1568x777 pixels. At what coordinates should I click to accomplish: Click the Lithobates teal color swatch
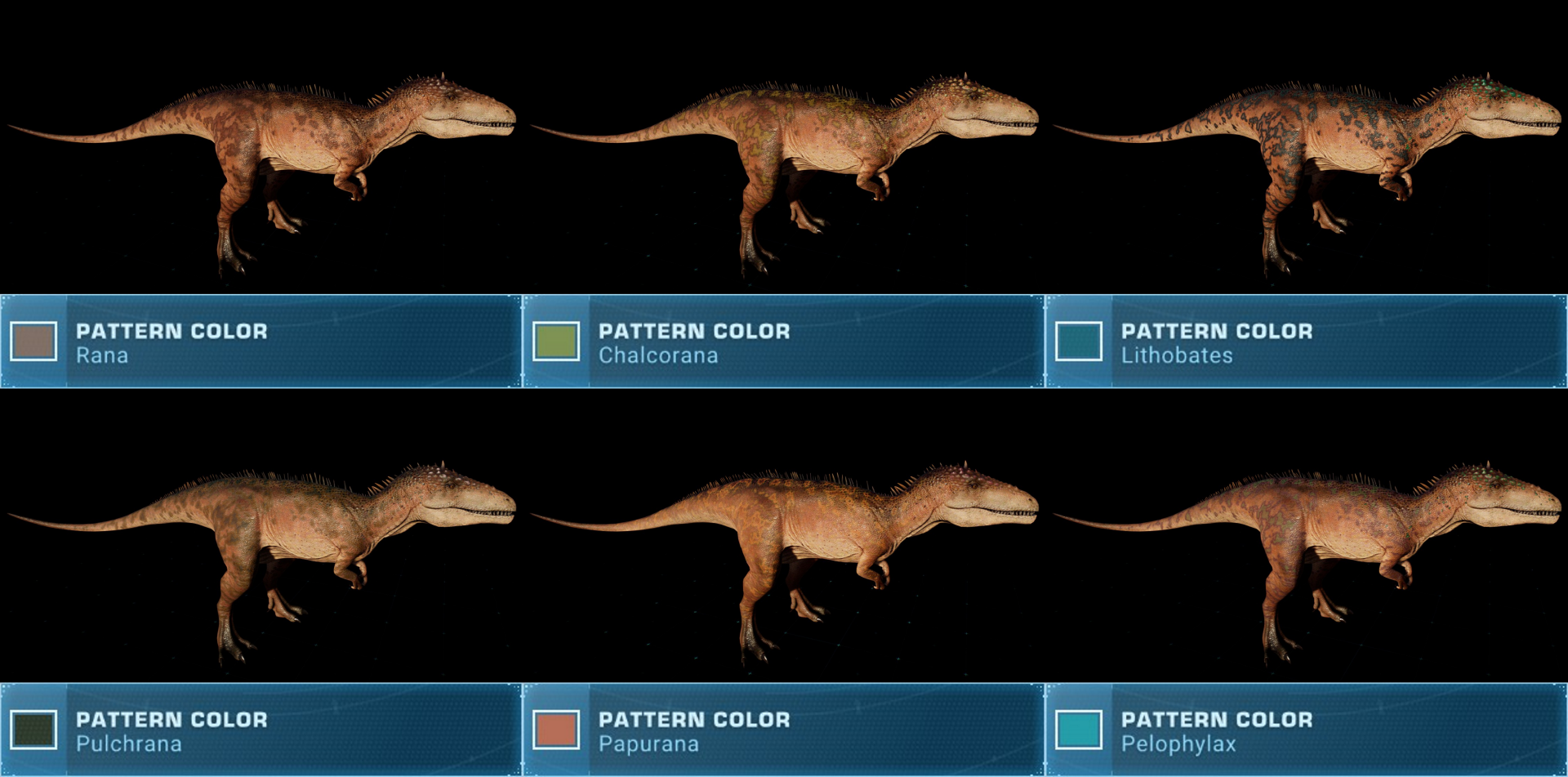click(1079, 342)
